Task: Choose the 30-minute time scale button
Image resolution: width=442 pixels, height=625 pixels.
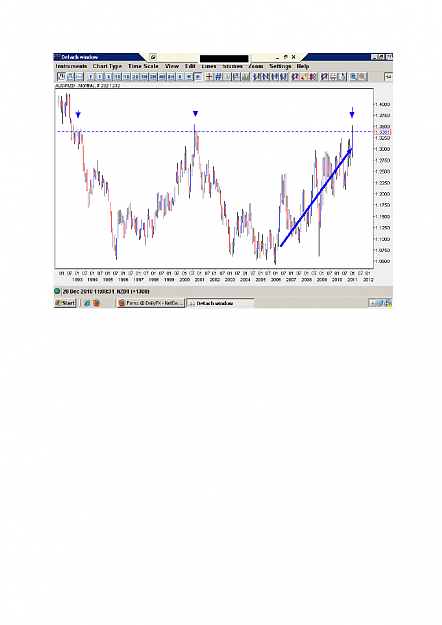Action: (136, 77)
